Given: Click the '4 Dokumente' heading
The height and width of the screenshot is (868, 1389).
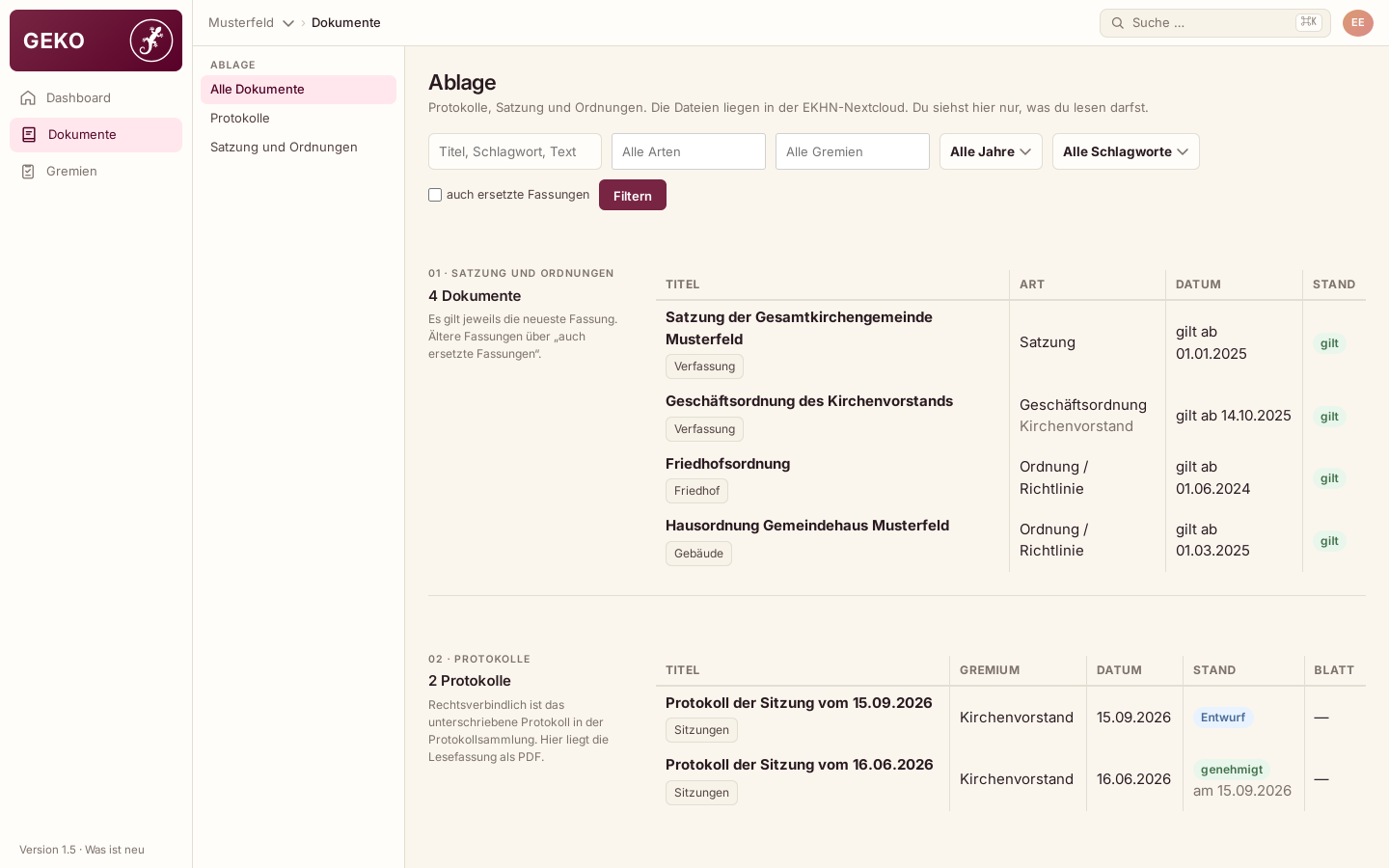Looking at the screenshot, I should (475, 296).
